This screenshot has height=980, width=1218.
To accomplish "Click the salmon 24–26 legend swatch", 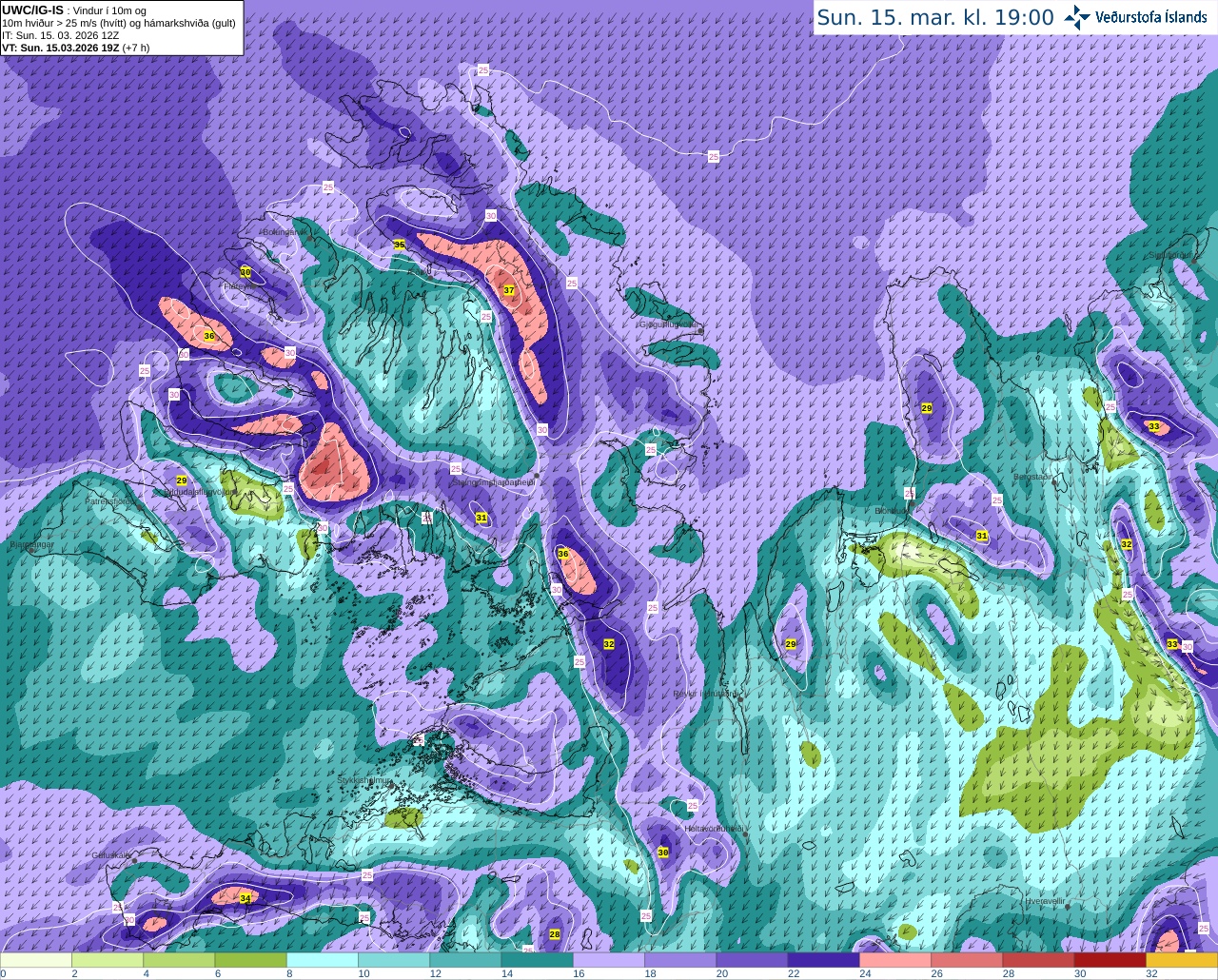I will pos(894,960).
